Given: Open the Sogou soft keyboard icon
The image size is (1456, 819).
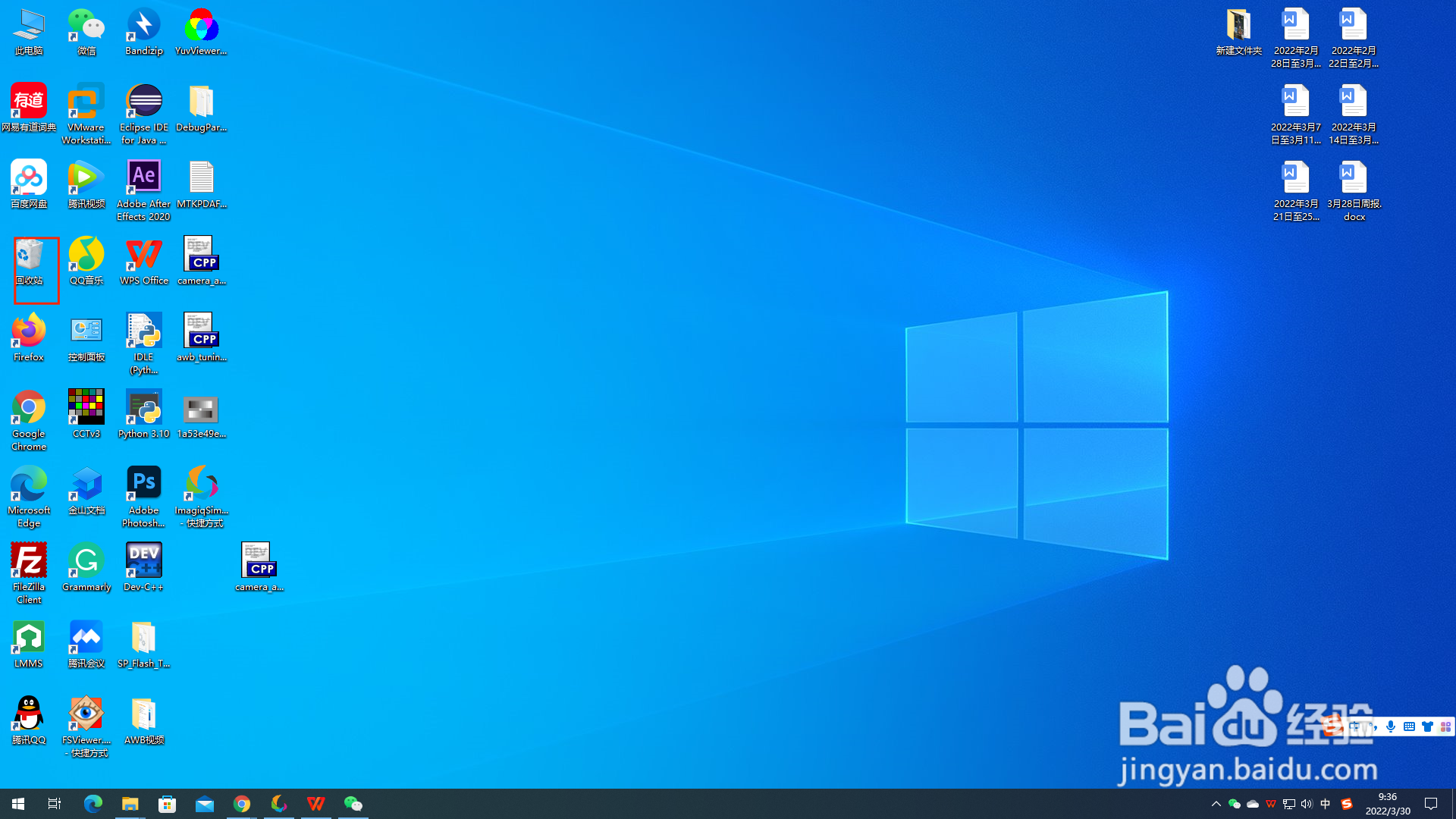Looking at the screenshot, I should (x=1409, y=726).
